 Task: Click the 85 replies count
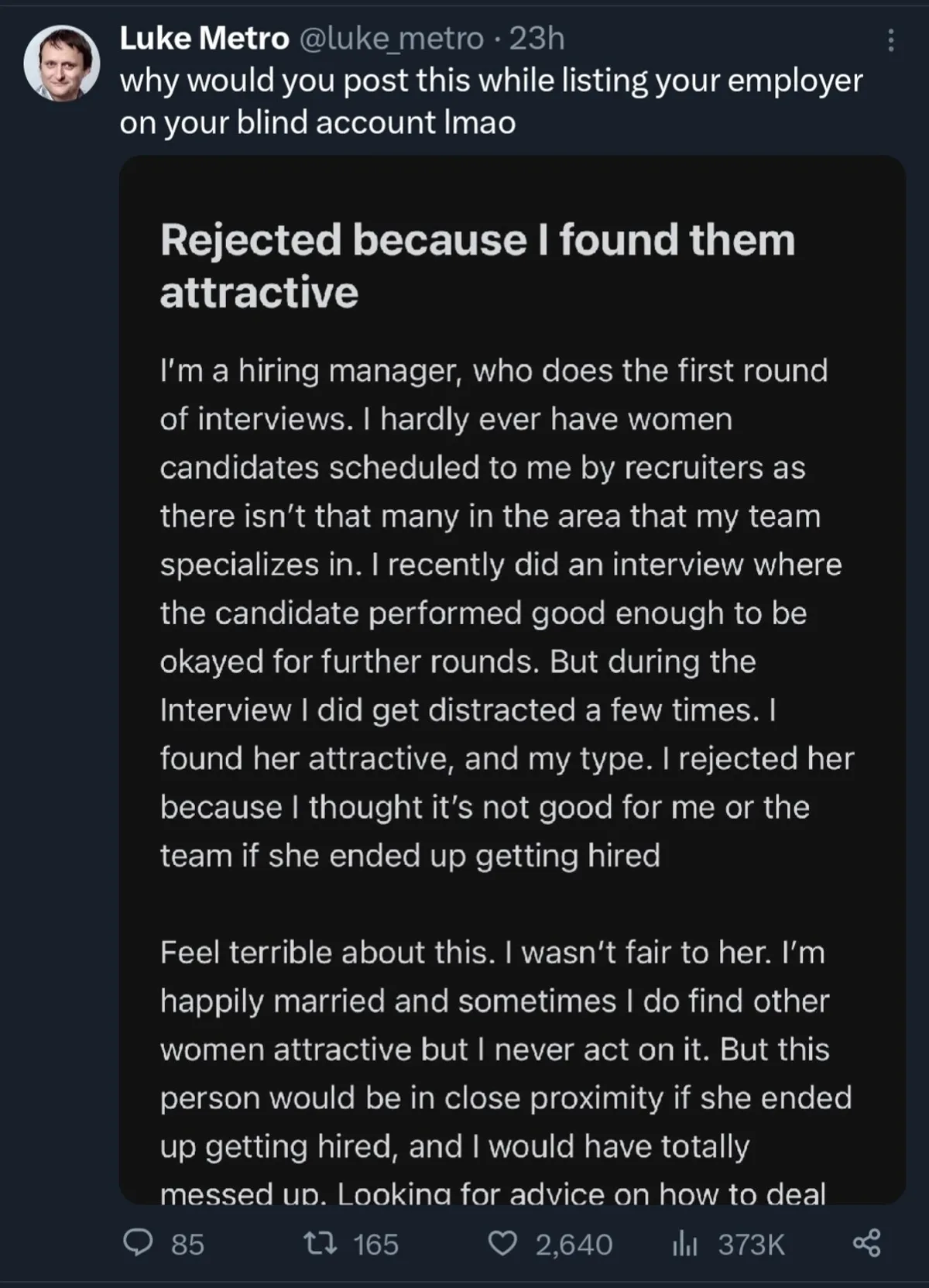pos(187,1245)
